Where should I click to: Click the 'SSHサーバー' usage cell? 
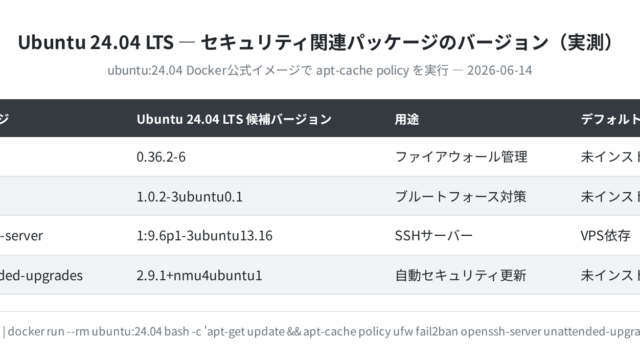pyautogui.click(x=433, y=236)
